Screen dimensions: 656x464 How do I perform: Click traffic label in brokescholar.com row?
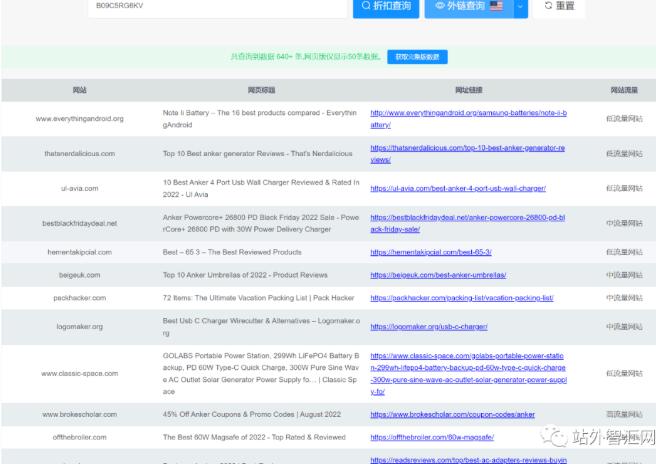(624, 414)
